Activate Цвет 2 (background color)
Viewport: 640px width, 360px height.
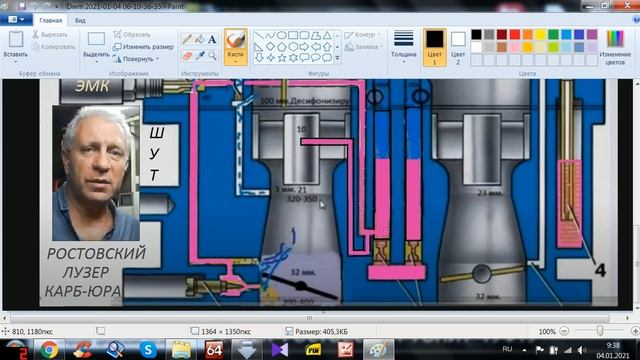coord(458,47)
